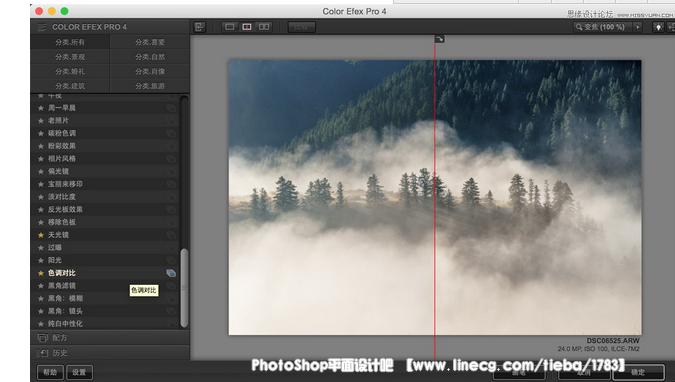Viewport: 675px width, 382px height.
Task: Select the 相片风格 filter name
Action: pyautogui.click(x=62, y=159)
